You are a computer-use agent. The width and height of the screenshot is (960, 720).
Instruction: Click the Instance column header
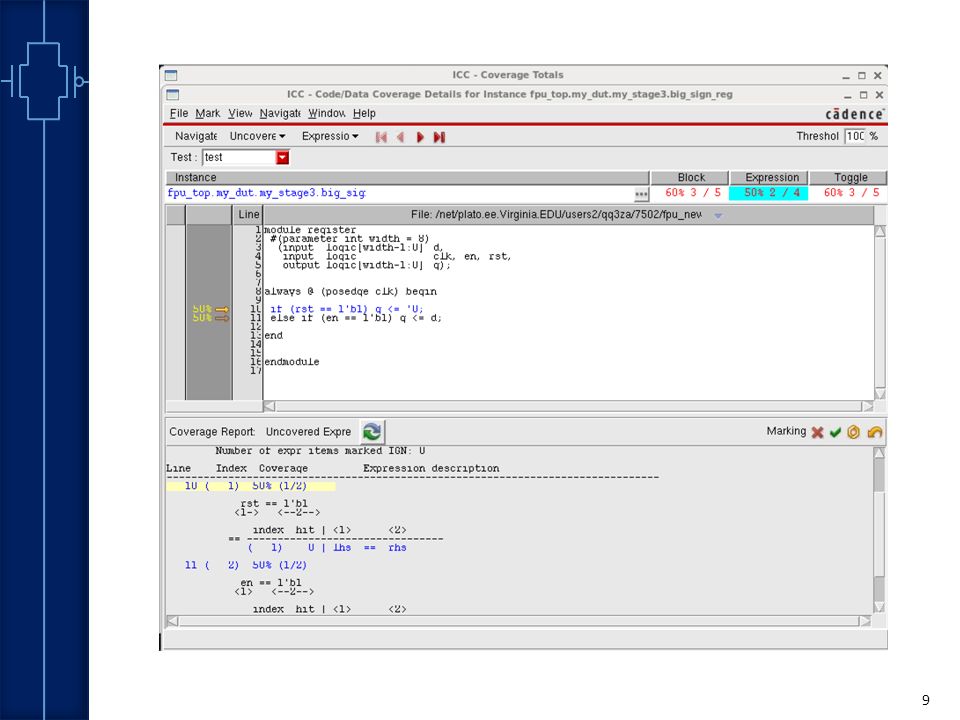407,178
